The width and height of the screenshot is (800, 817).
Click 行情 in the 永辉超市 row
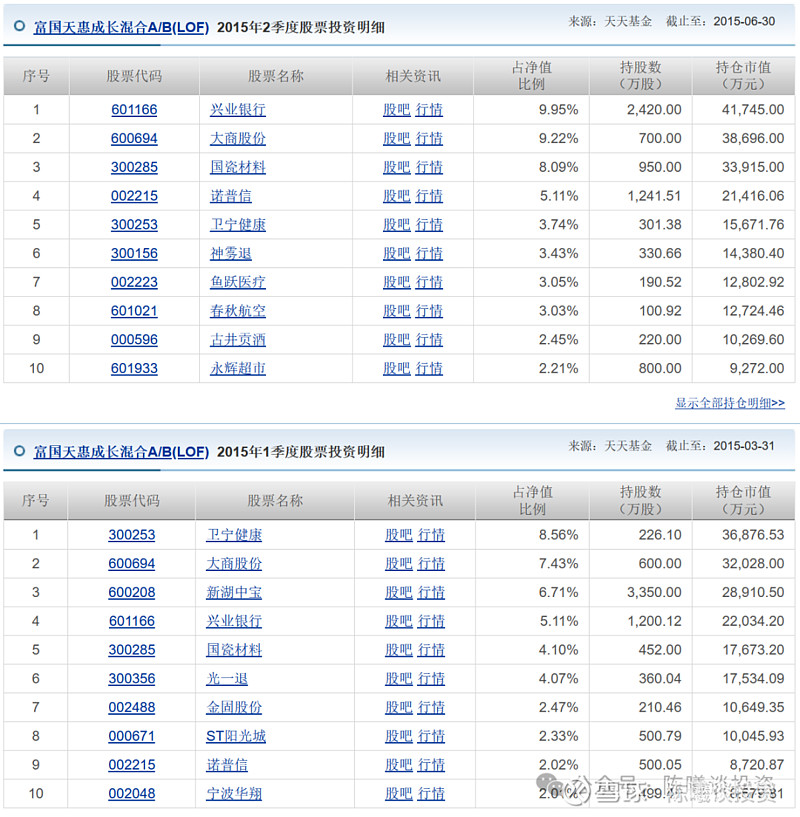coord(429,368)
